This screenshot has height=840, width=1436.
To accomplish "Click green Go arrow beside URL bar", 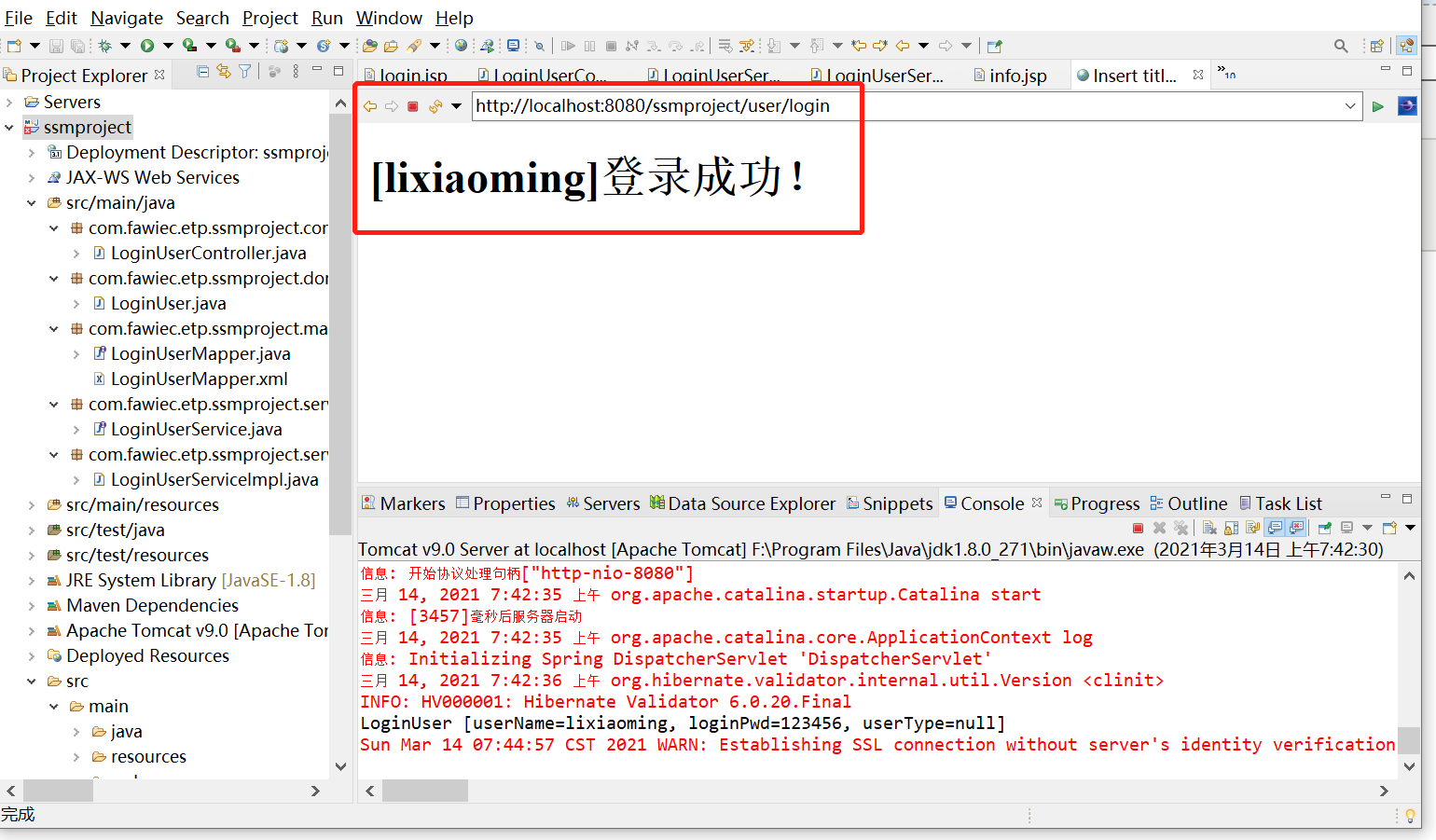I will click(x=1378, y=106).
